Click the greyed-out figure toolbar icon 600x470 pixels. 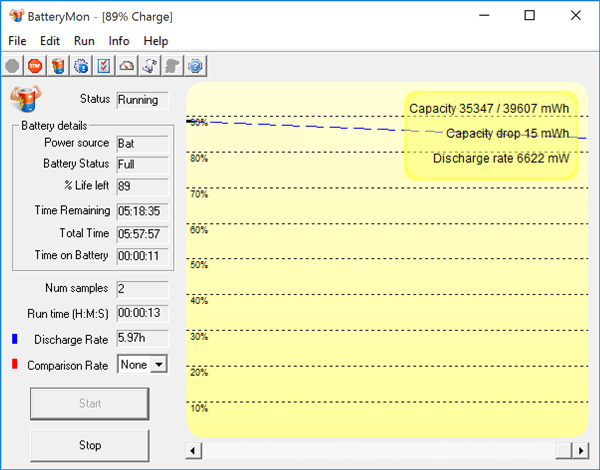click(172, 66)
